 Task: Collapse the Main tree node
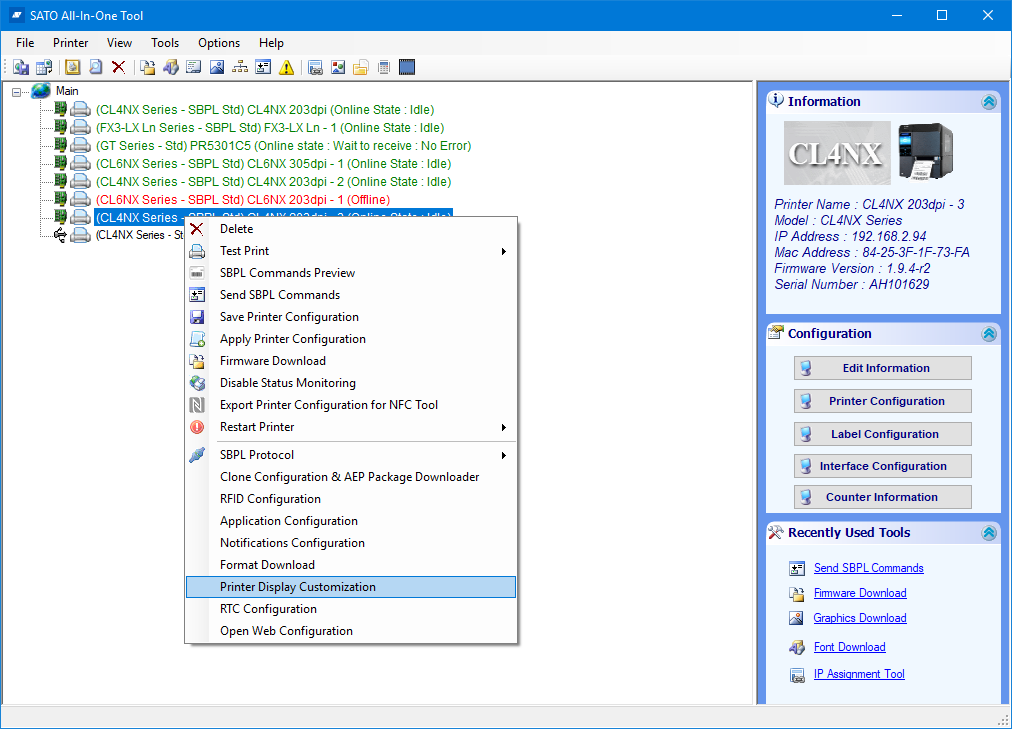click(16, 92)
